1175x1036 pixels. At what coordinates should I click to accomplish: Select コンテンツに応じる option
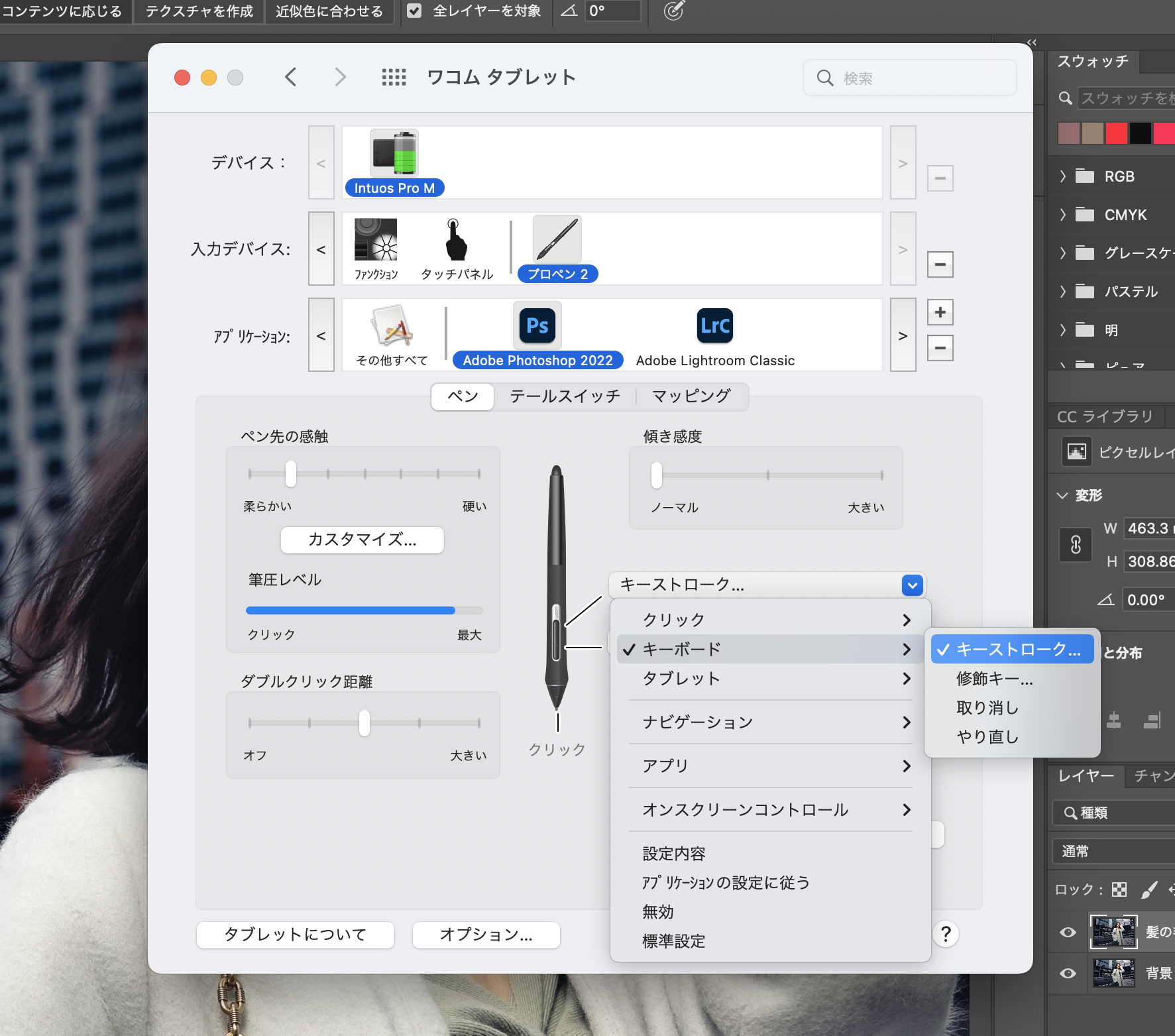[64, 11]
